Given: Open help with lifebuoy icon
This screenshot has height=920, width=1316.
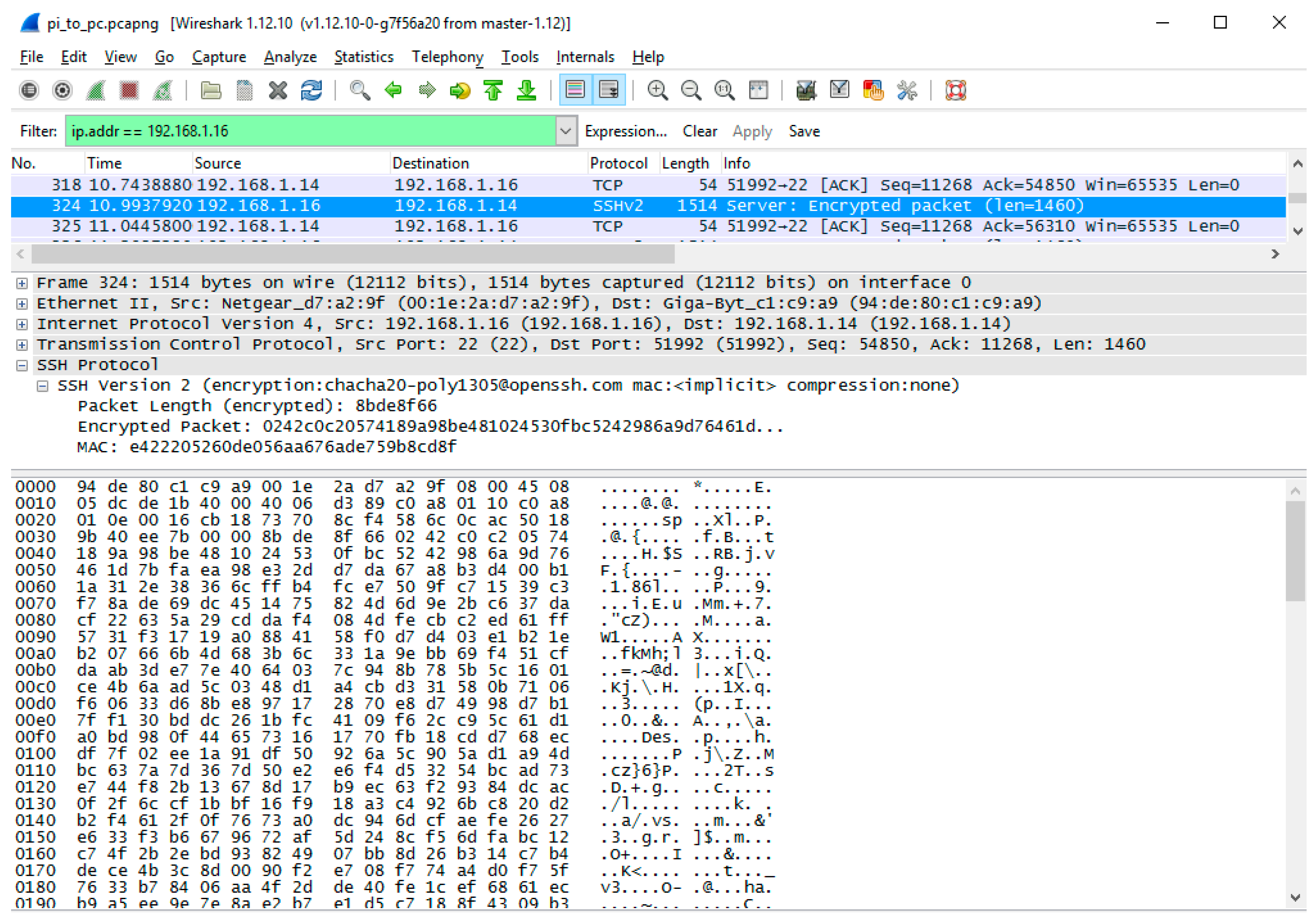Looking at the screenshot, I should pos(955,90).
